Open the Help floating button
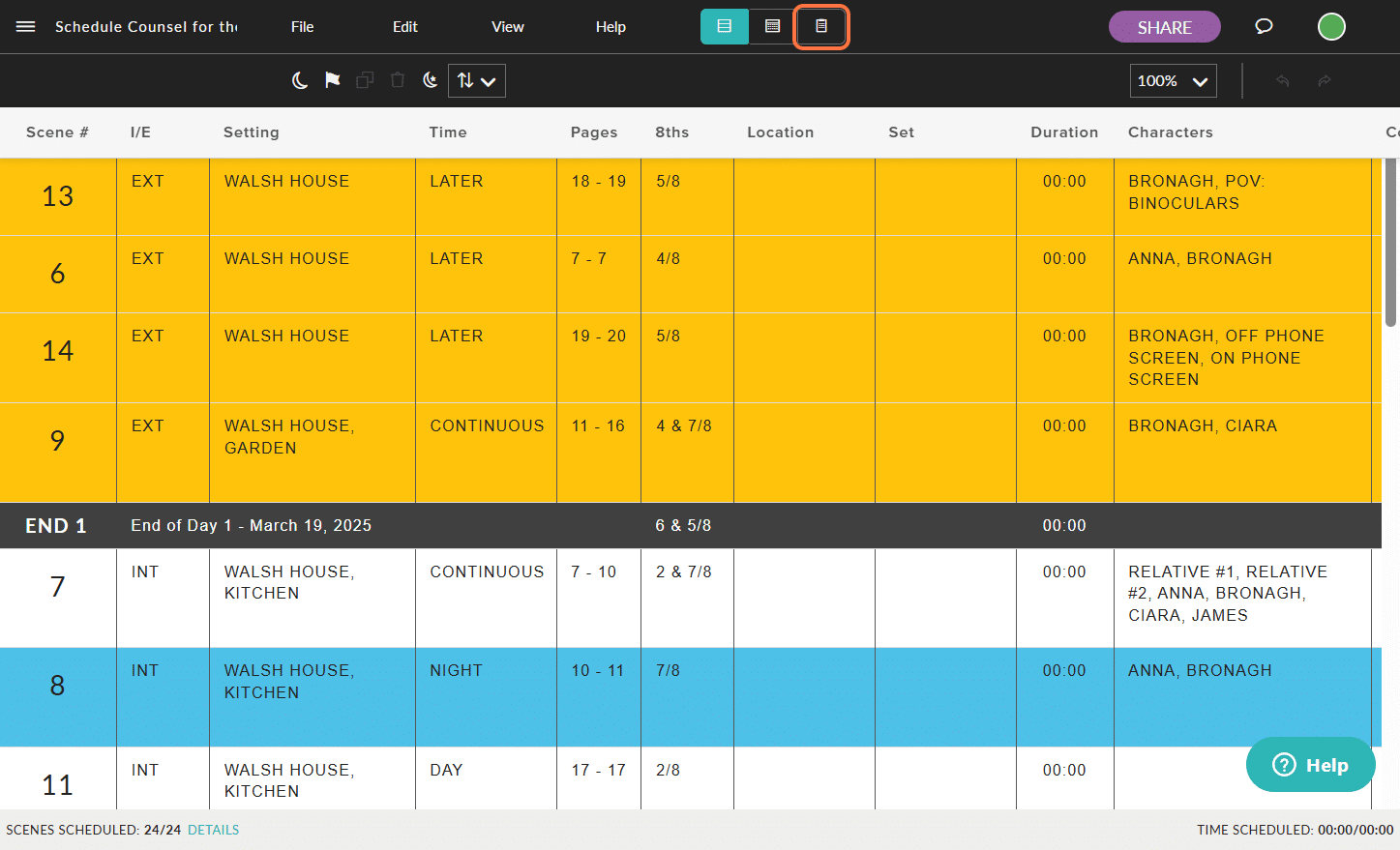 1310,764
